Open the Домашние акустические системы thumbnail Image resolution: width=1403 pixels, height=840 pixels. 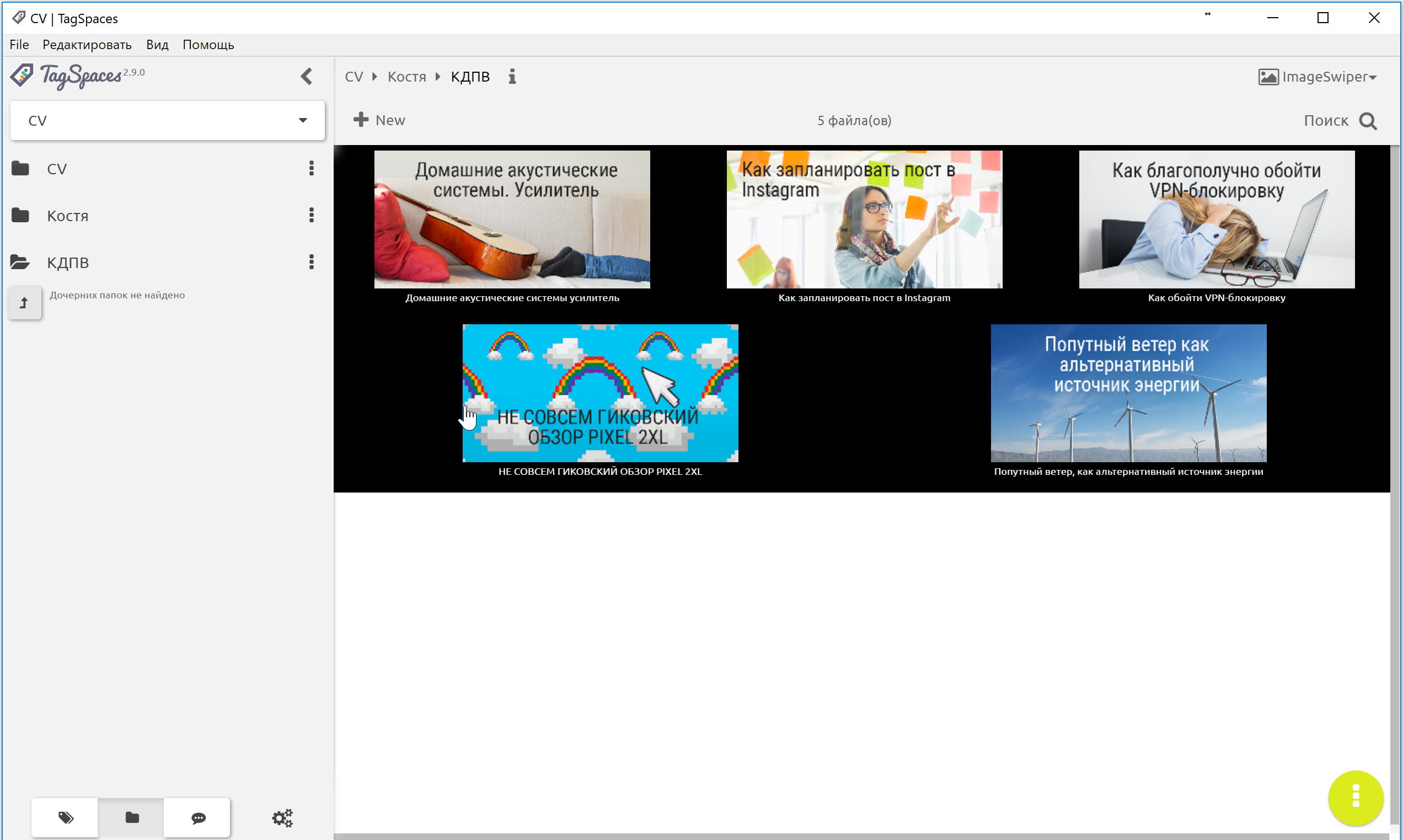(x=512, y=219)
